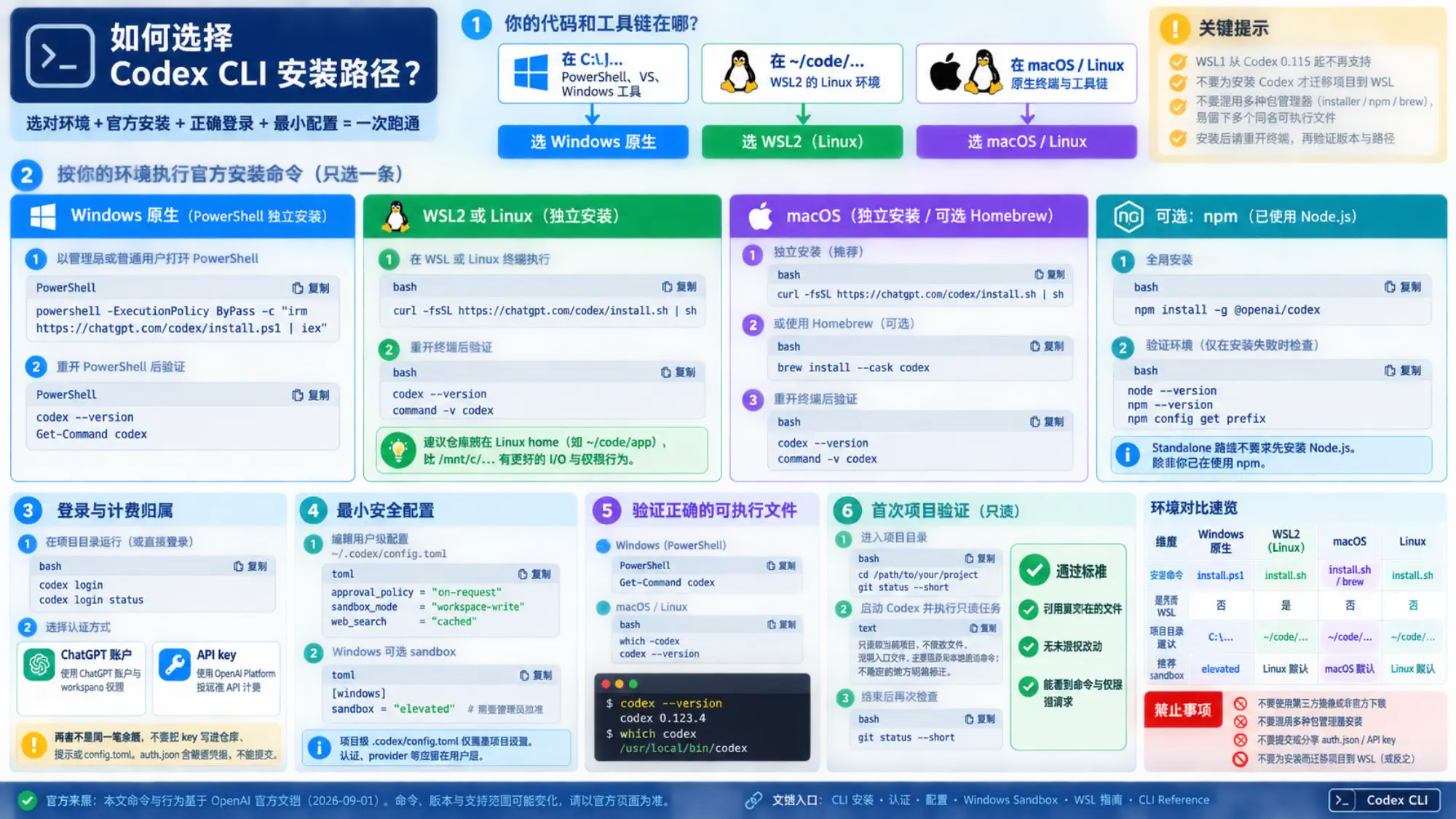The image size is (1456, 819).
Task: Click the yellow warning icon in the 两者不是同一笔余额 note
Action: click(33, 745)
